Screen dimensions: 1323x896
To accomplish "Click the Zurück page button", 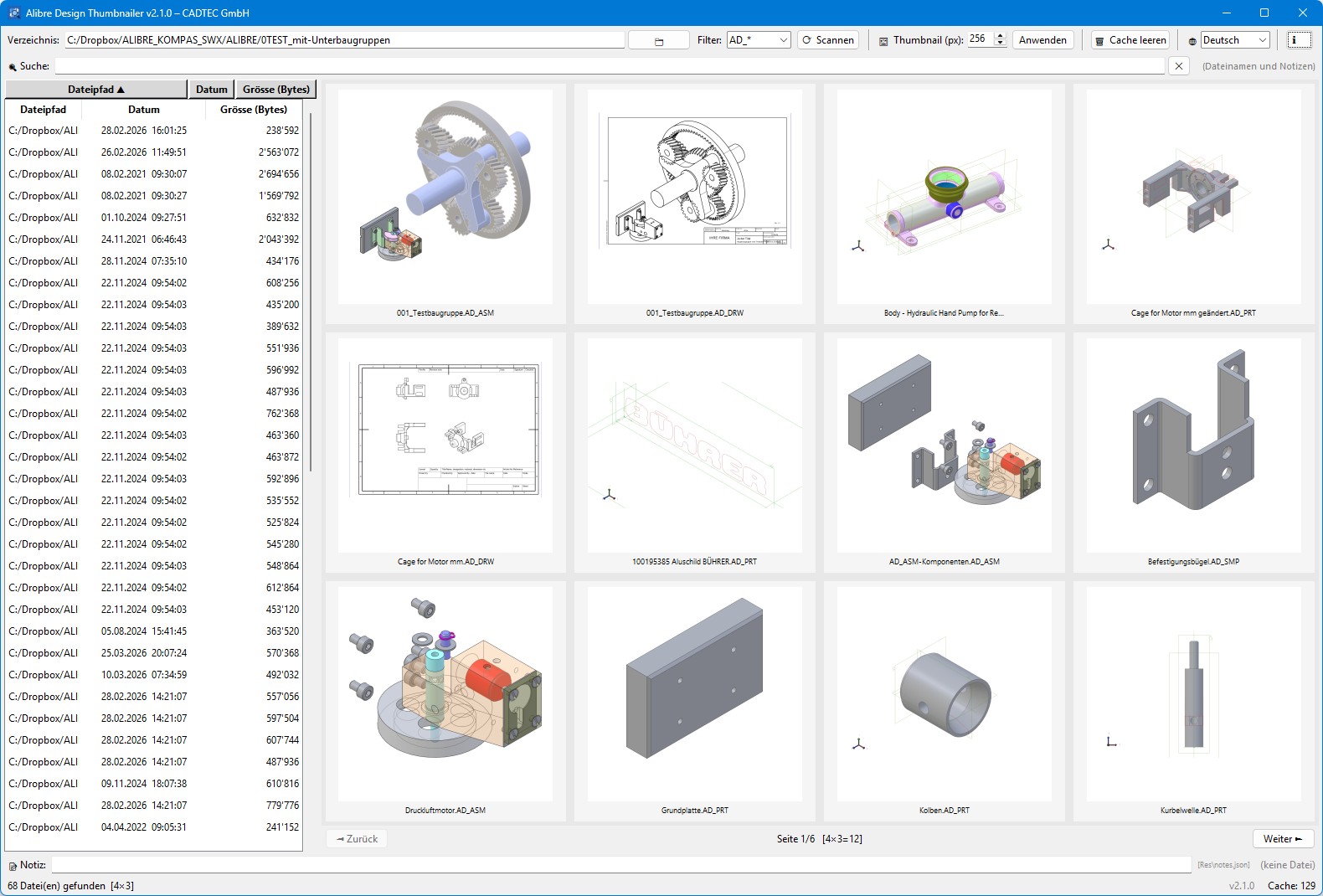I will pyautogui.click(x=357, y=838).
